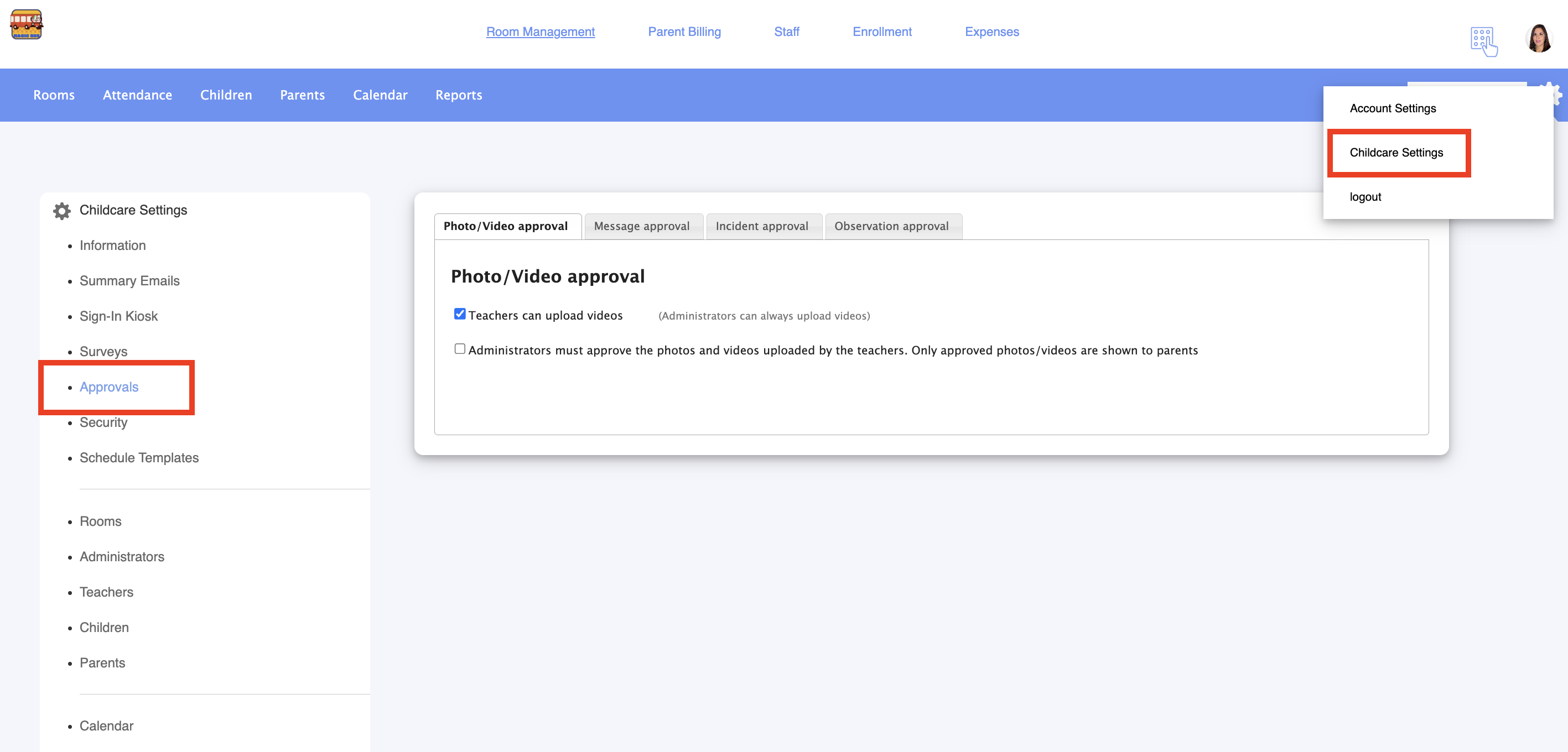Viewport: 1568px width, 752px height.
Task: Click the user profile avatar
Action: click(x=1539, y=39)
